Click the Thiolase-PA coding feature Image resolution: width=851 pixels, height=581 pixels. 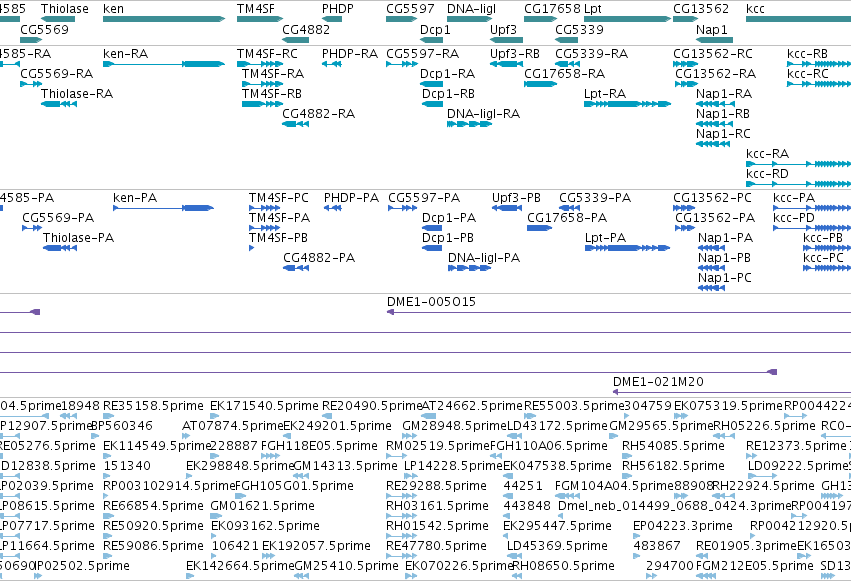pos(60,248)
